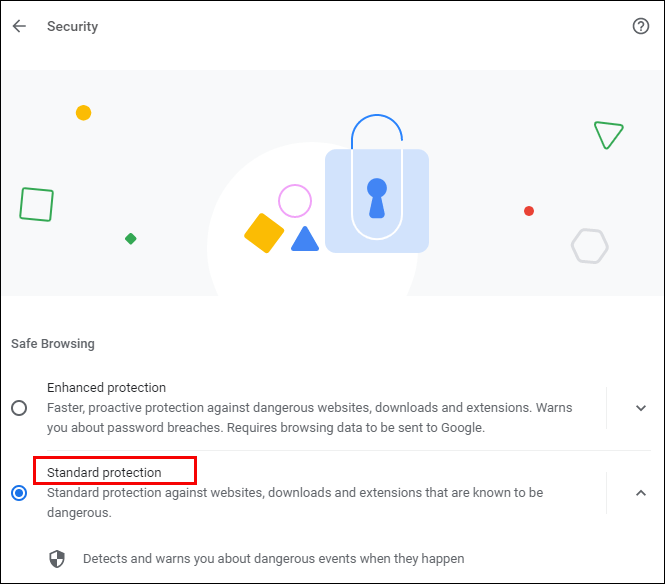Screen dimensions: 665x584
Task: Select the Standard protection radio button
Action: (19, 493)
